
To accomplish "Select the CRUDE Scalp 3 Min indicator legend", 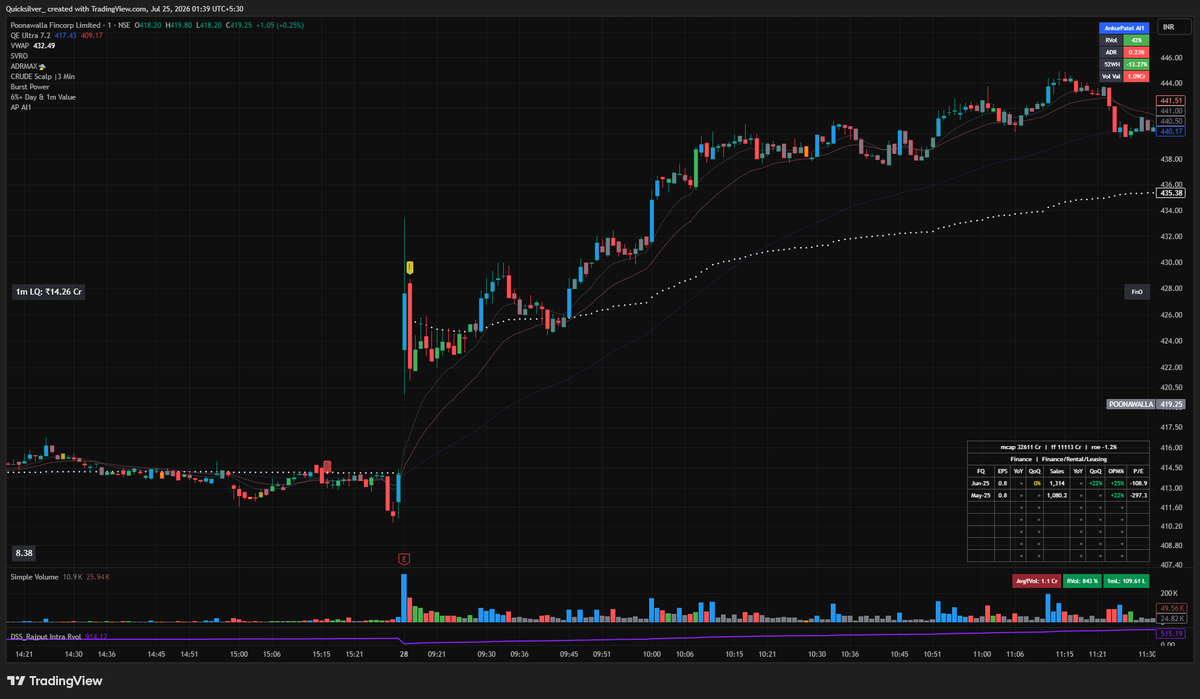I will coord(44,77).
